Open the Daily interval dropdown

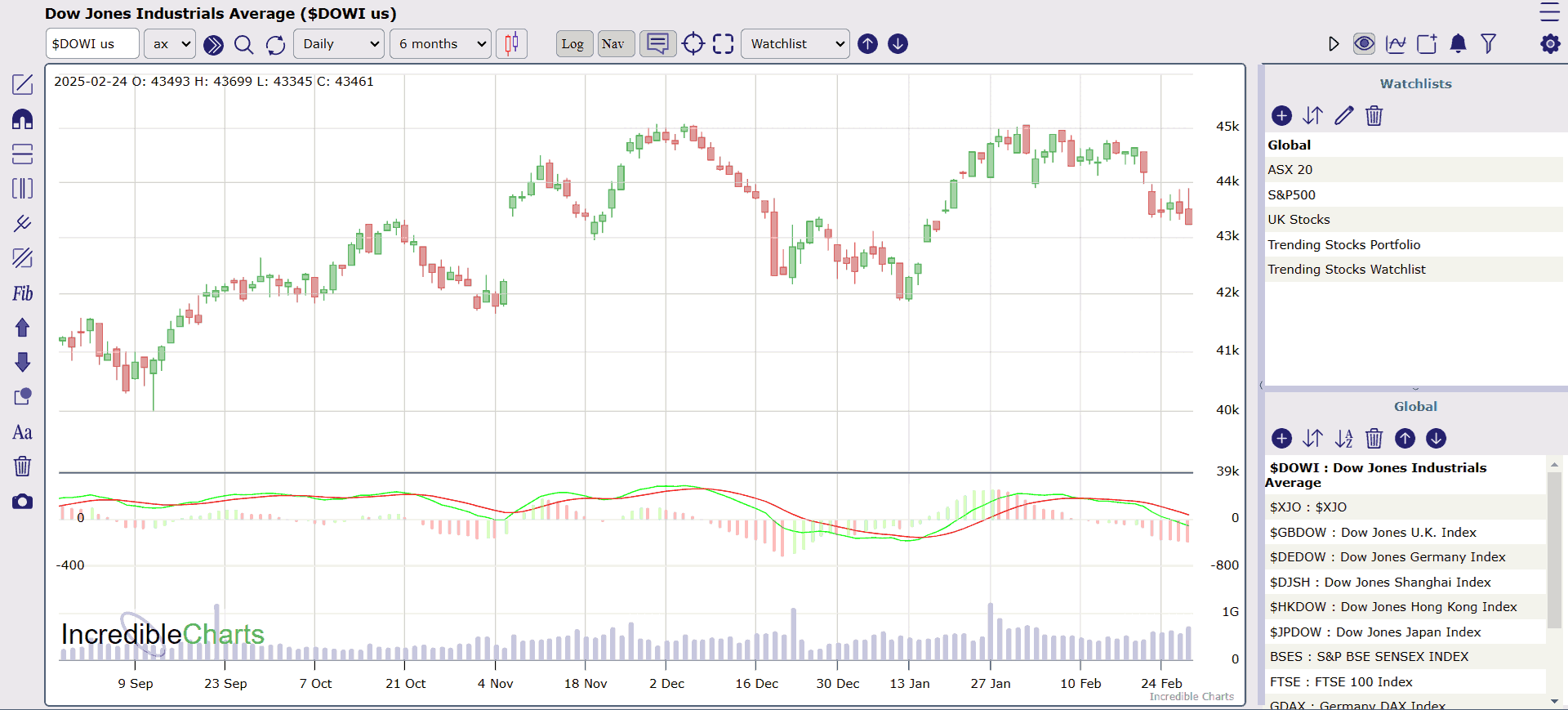click(339, 43)
